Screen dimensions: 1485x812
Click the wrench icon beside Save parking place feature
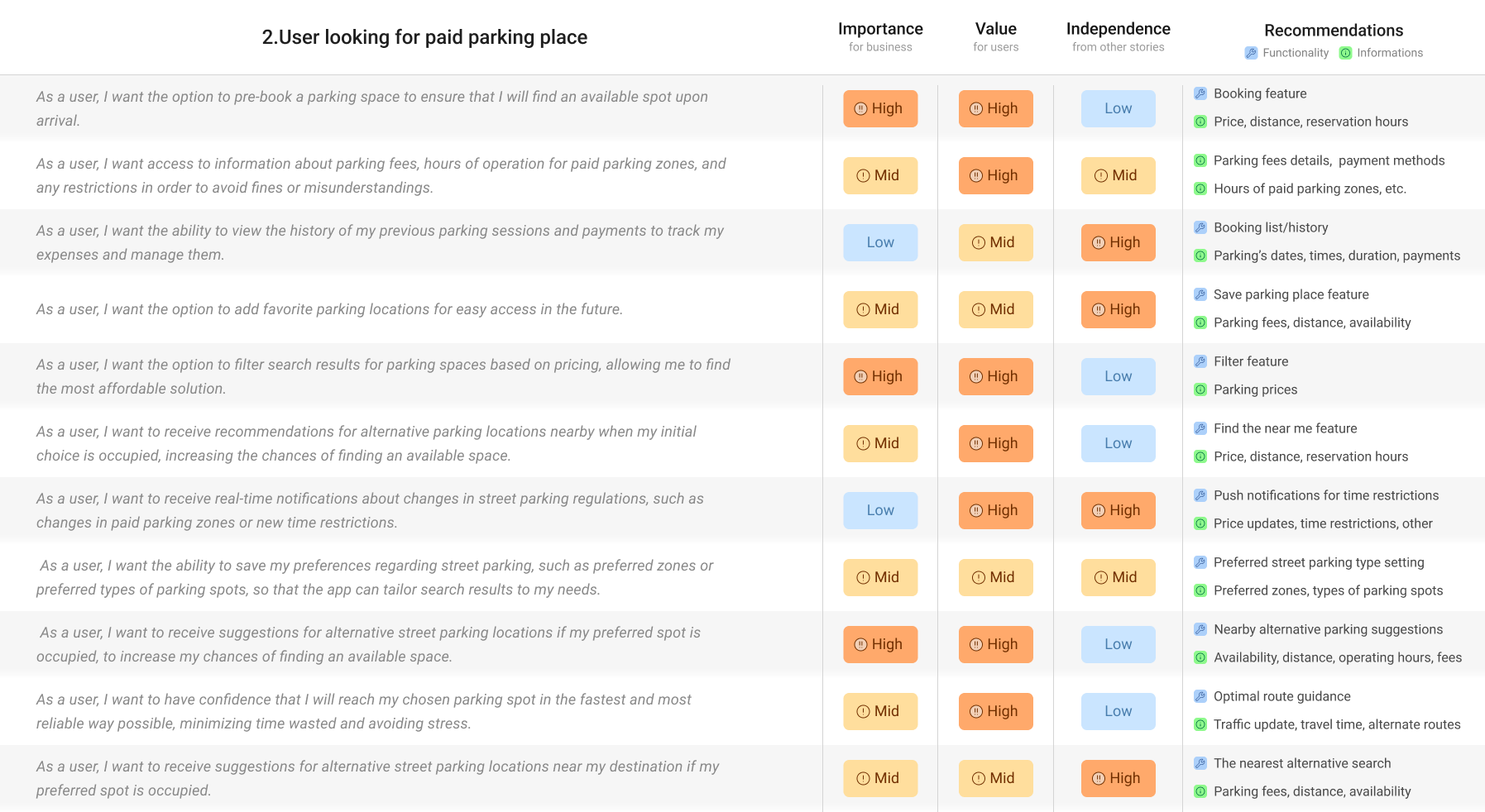point(1200,294)
